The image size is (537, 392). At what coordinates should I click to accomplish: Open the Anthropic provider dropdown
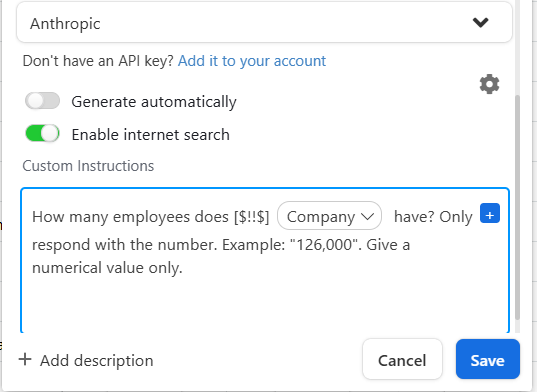(x=264, y=23)
